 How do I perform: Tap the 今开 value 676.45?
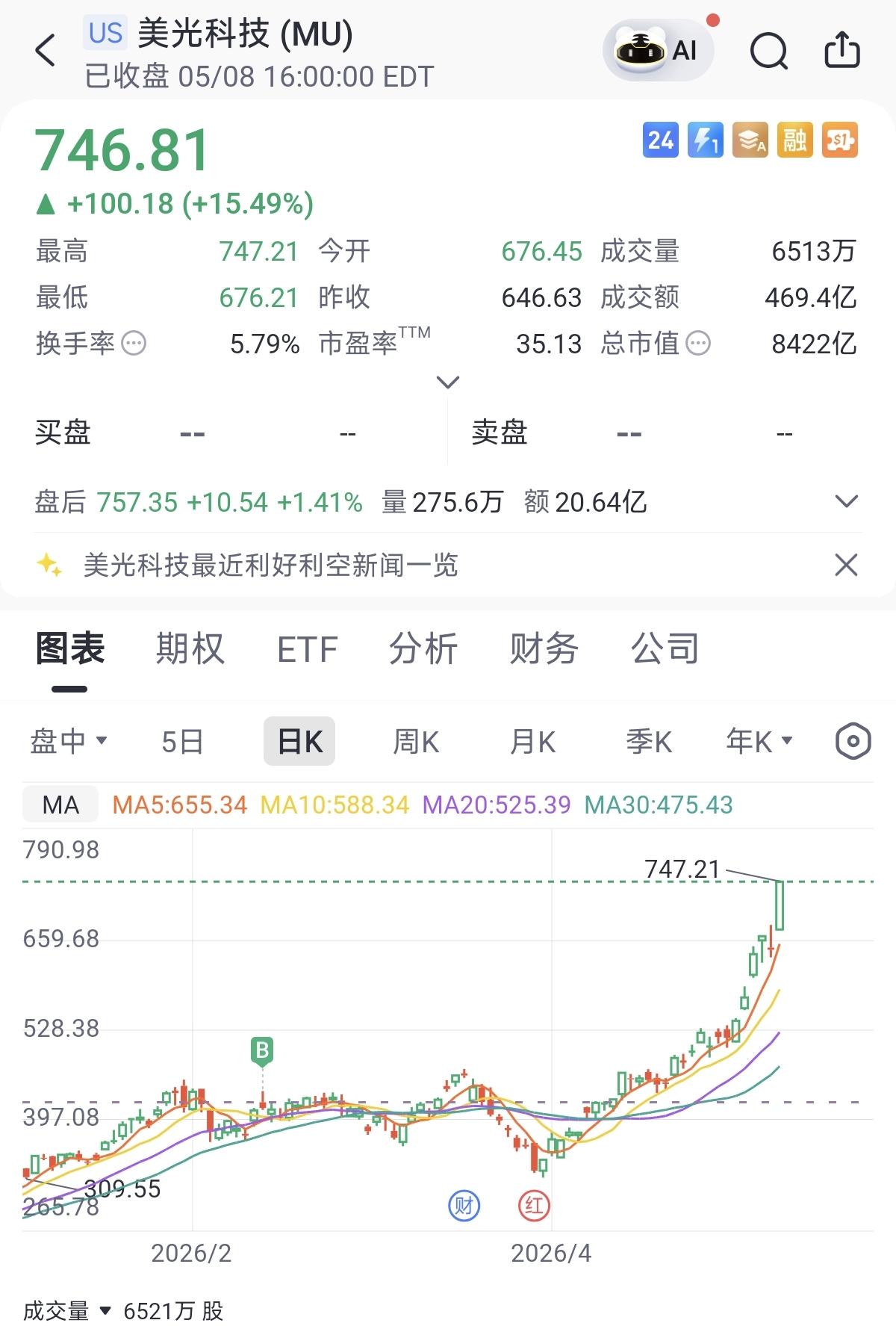pyautogui.click(x=541, y=252)
